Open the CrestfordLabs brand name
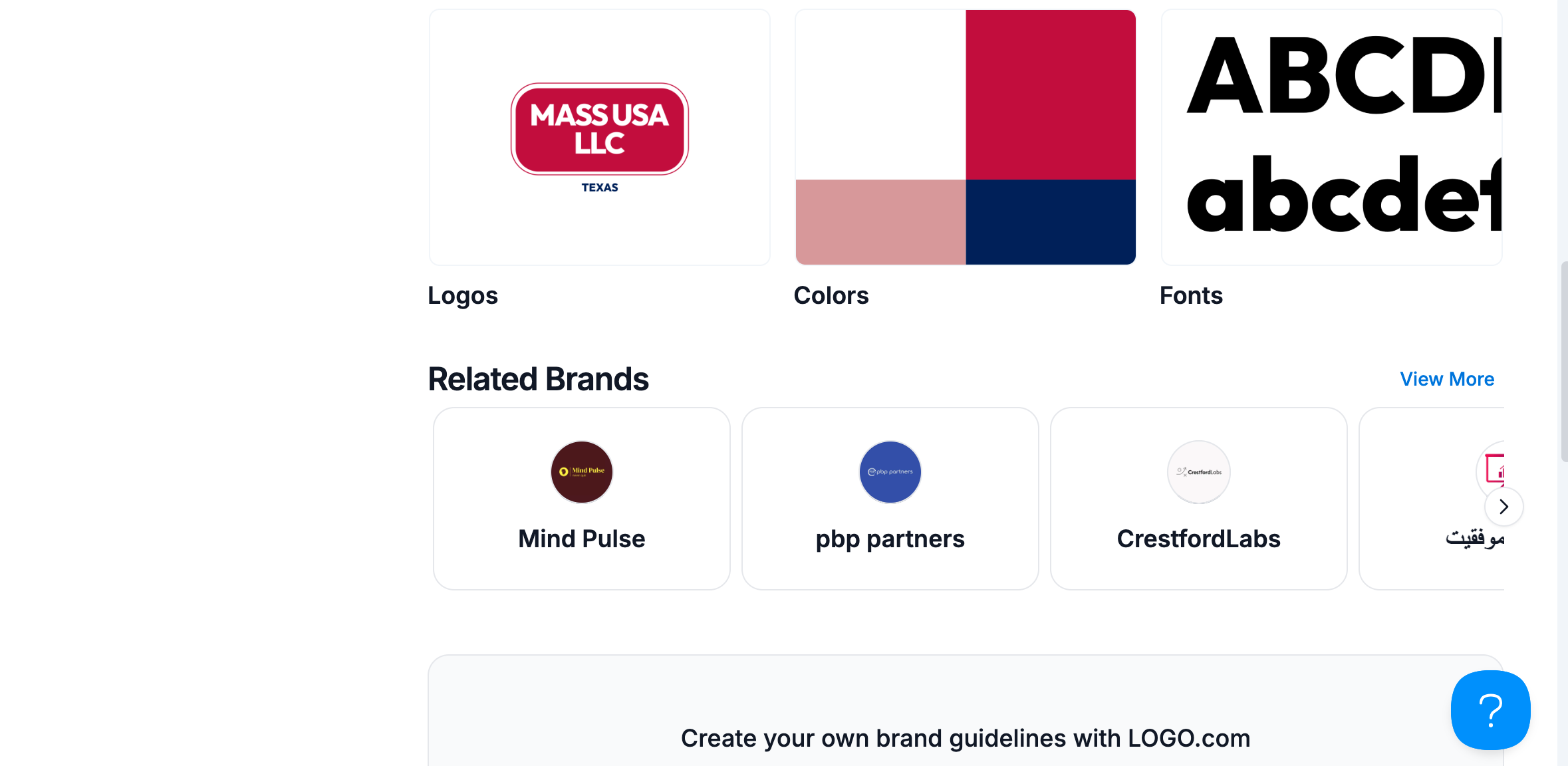The height and width of the screenshot is (766, 1568). click(x=1198, y=539)
